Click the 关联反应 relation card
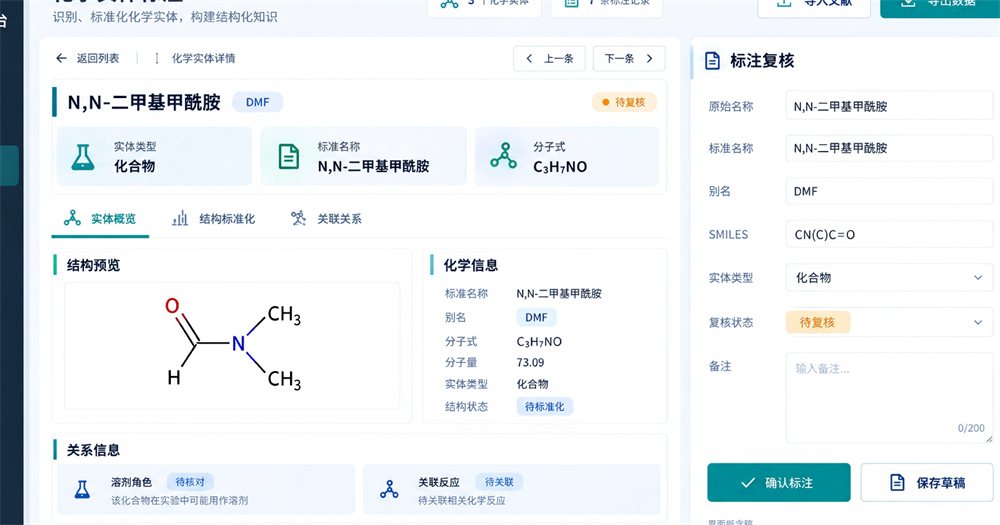1000x525 pixels. tap(511, 489)
